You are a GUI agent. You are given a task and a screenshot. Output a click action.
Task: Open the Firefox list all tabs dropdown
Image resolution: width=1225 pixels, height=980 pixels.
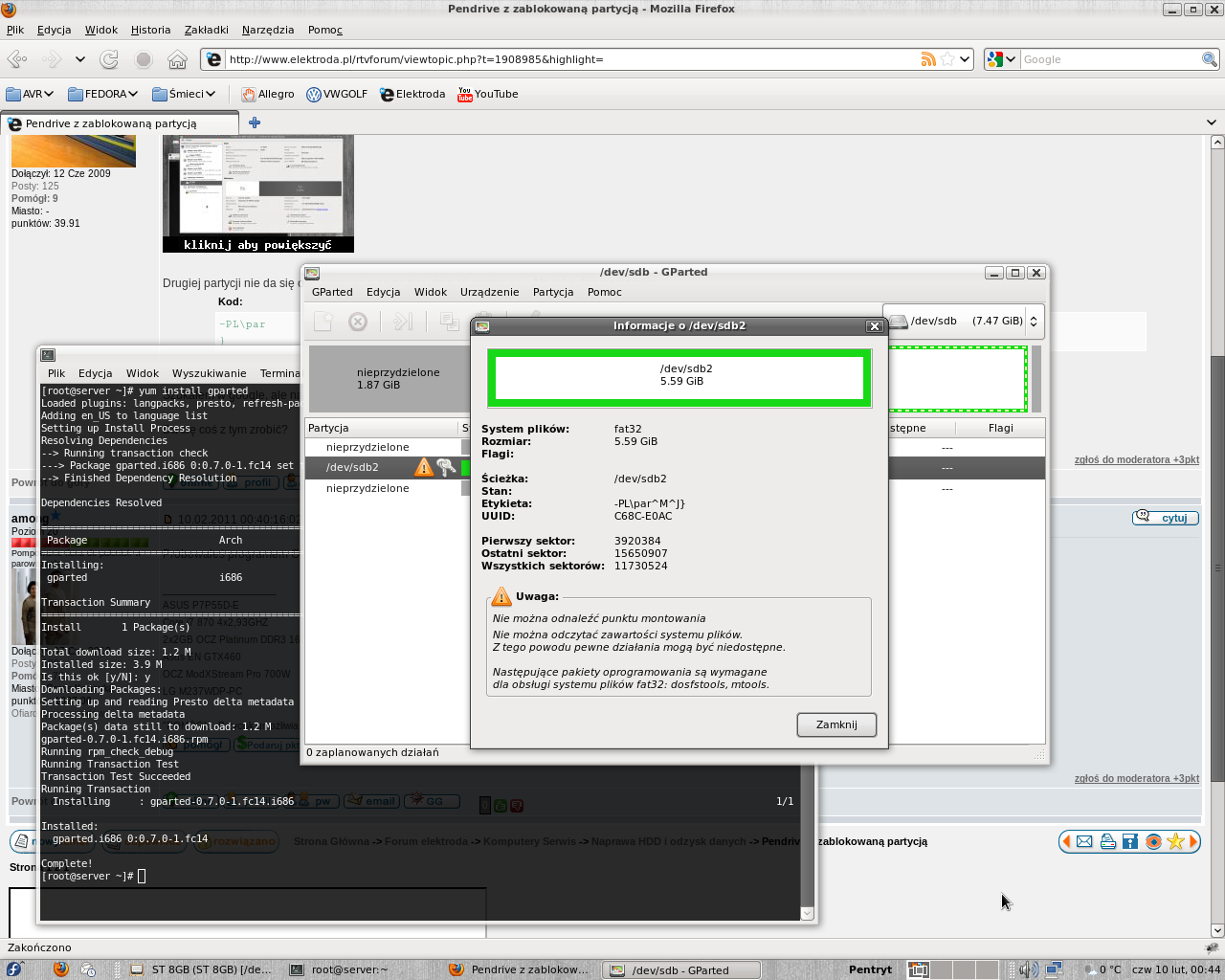(x=1212, y=122)
